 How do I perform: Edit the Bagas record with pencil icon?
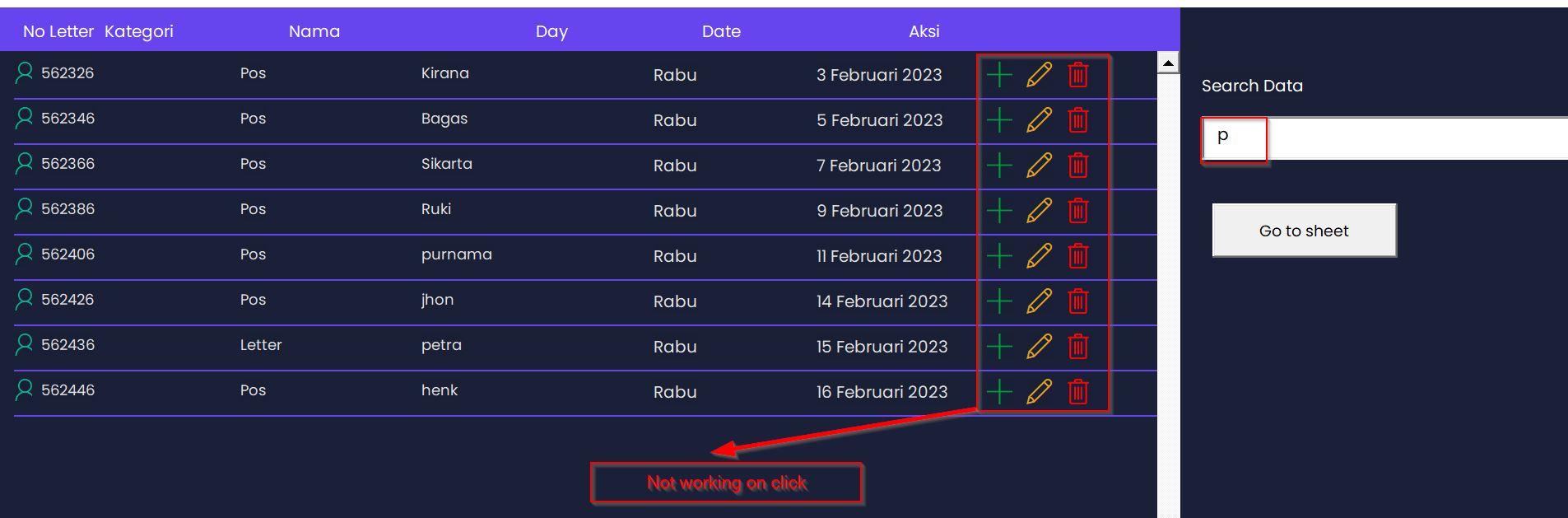click(x=1039, y=120)
